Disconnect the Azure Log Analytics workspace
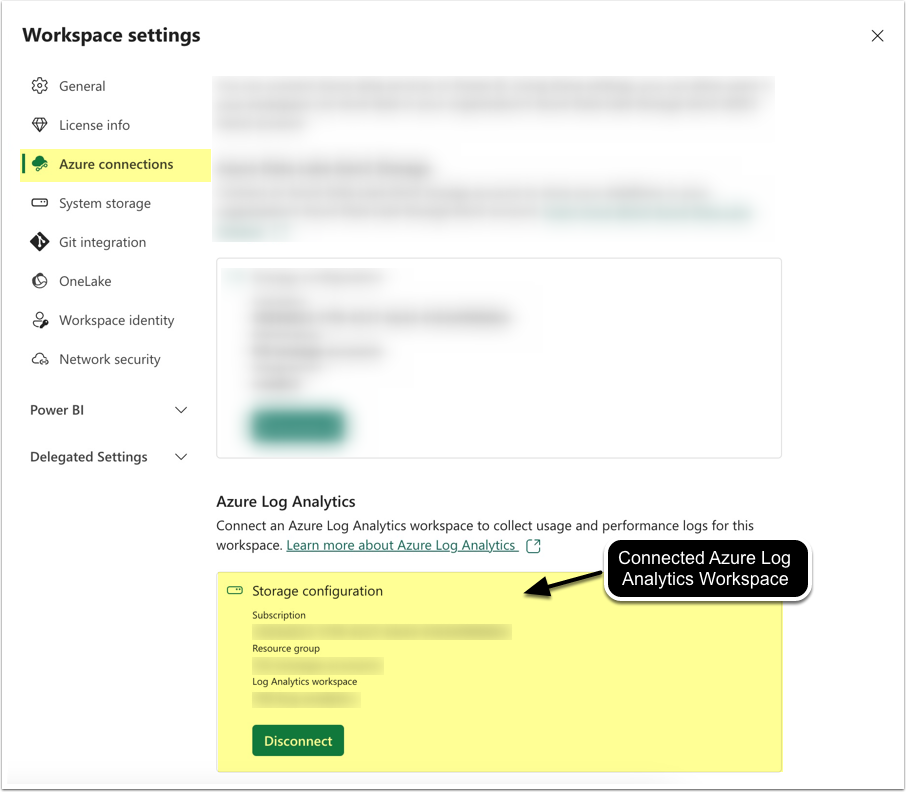 (x=298, y=741)
